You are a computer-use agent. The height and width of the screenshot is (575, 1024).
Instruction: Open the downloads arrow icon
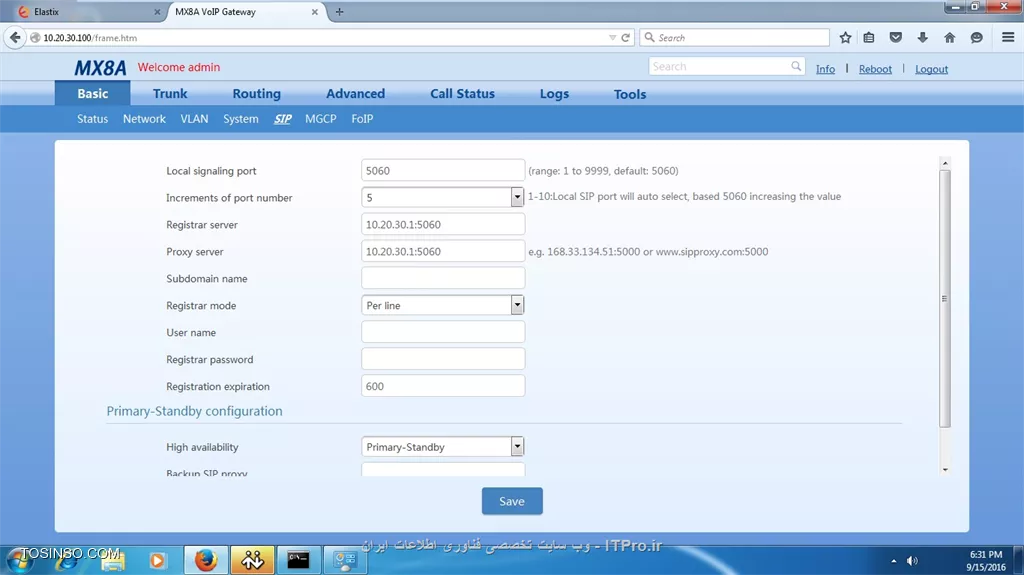tap(922, 37)
